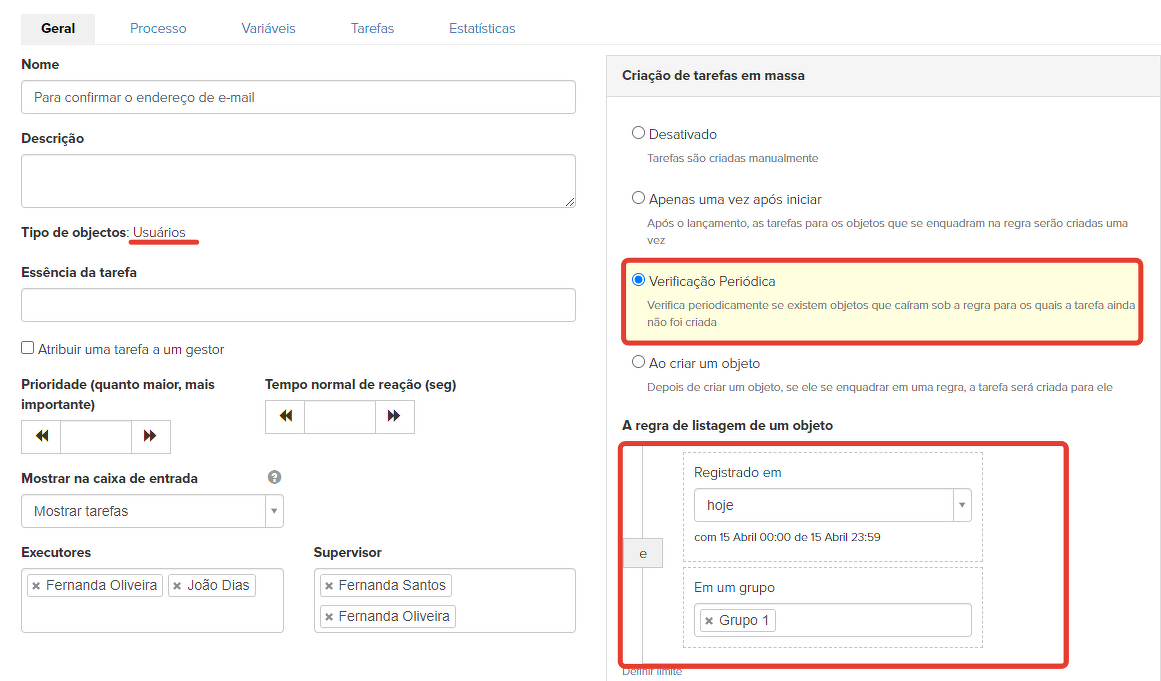Remove Fernanda Santos from Supervisor
Image resolution: width=1161 pixels, height=681 pixels.
[329, 586]
